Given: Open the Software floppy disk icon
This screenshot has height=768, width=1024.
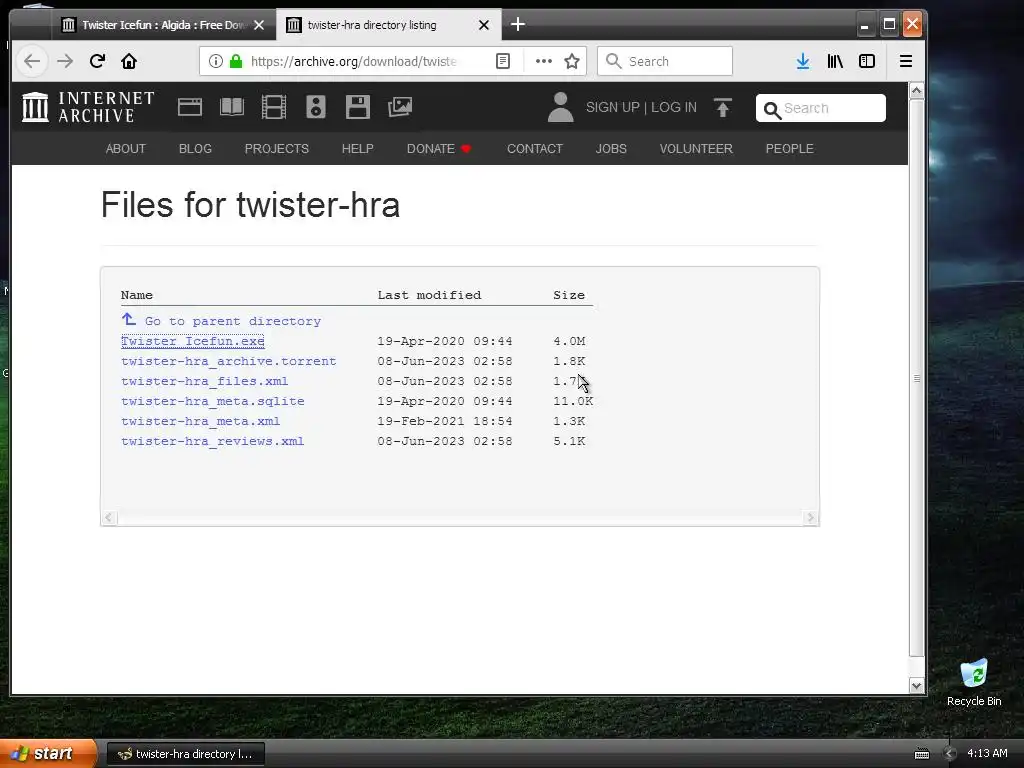Looking at the screenshot, I should click(358, 107).
